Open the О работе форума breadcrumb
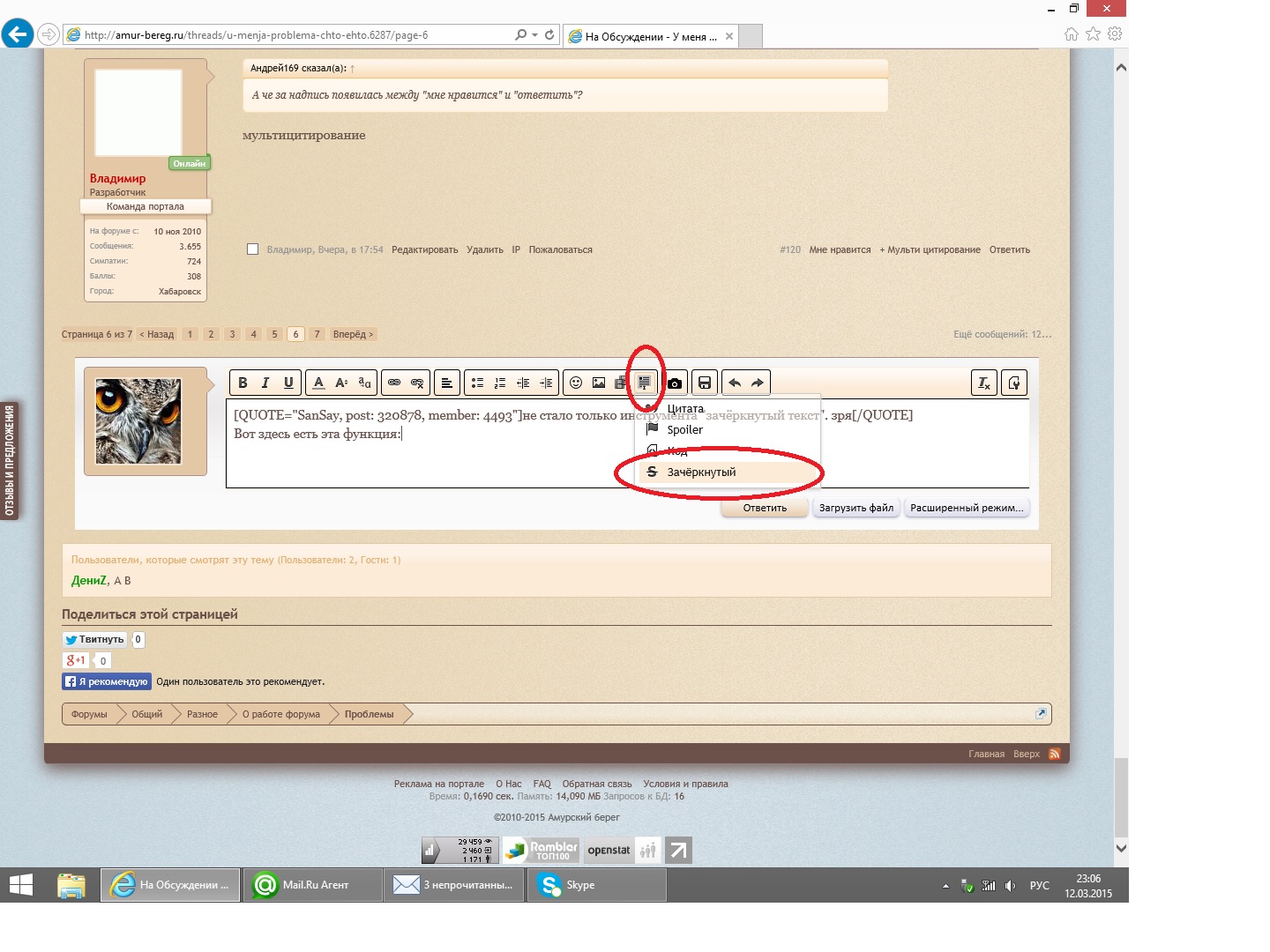 point(281,714)
